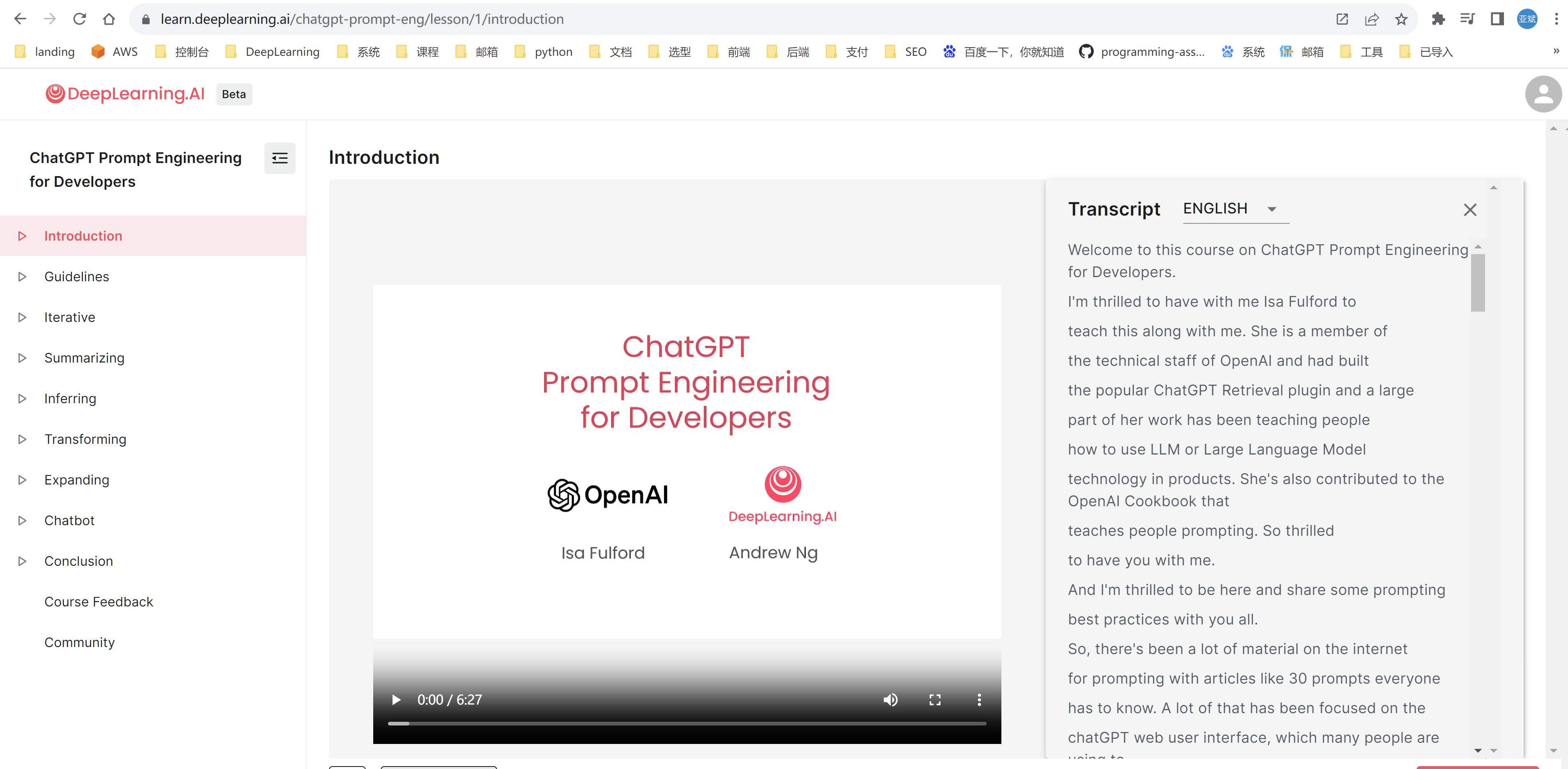Collapse the course sidebar menu
The width and height of the screenshot is (1568, 769).
280,158
